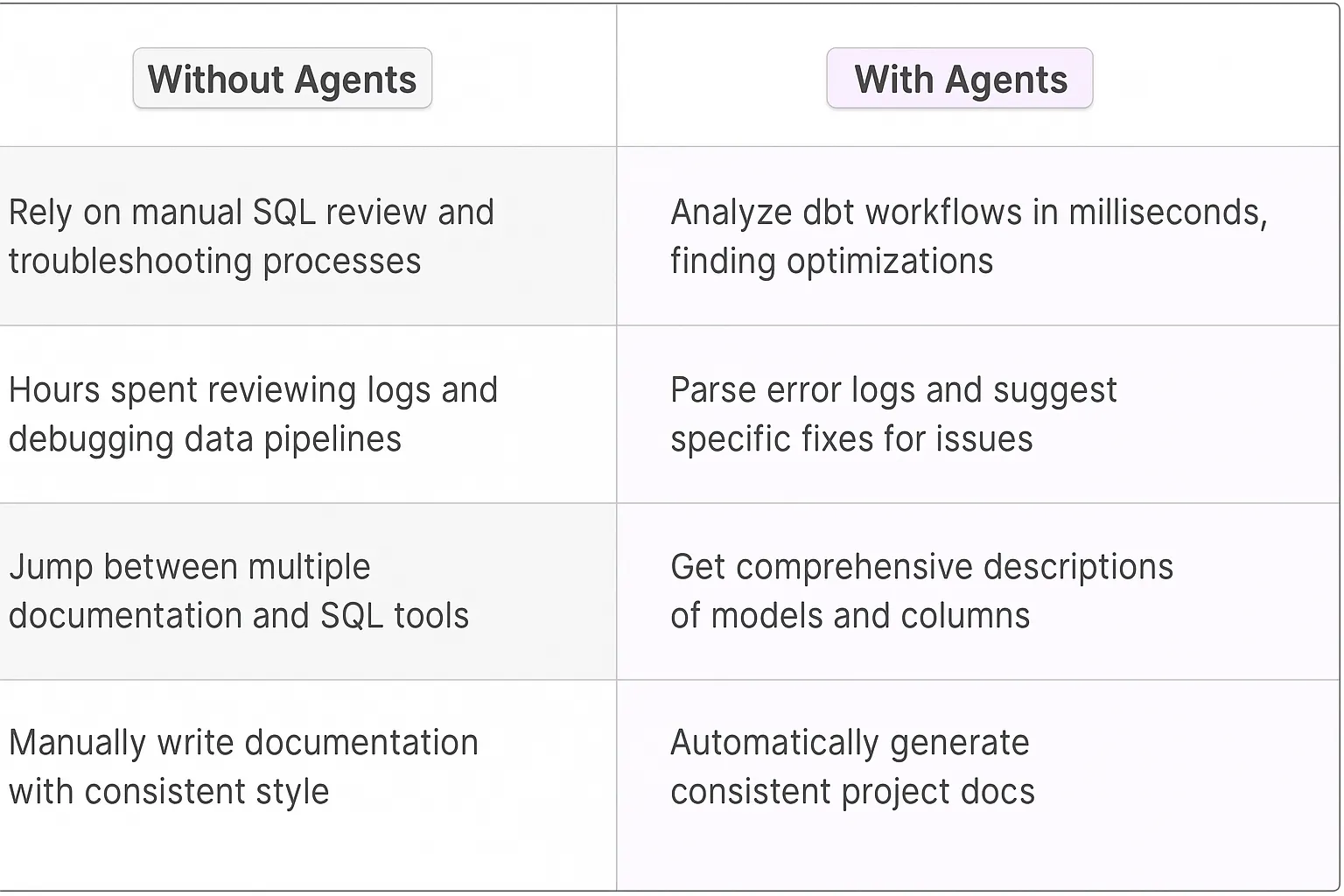1344x896 pixels.
Task: Click the text "with consistent style"
Action: 169,792
